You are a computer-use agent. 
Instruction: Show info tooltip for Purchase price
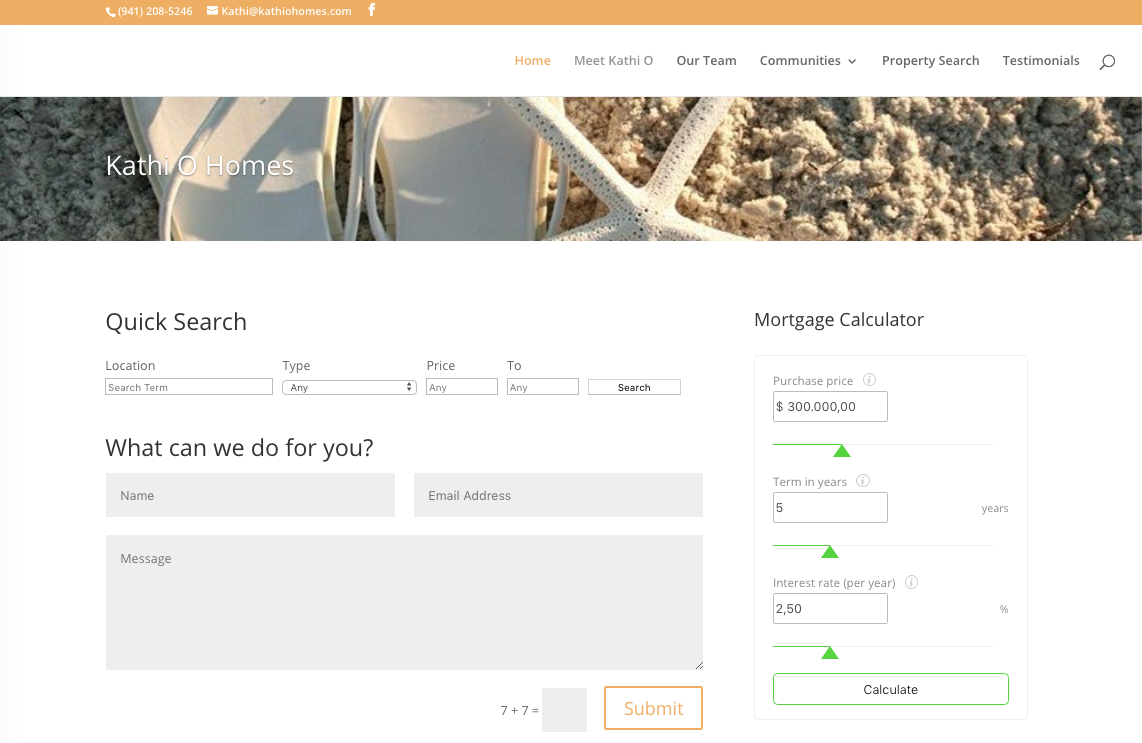pos(869,380)
